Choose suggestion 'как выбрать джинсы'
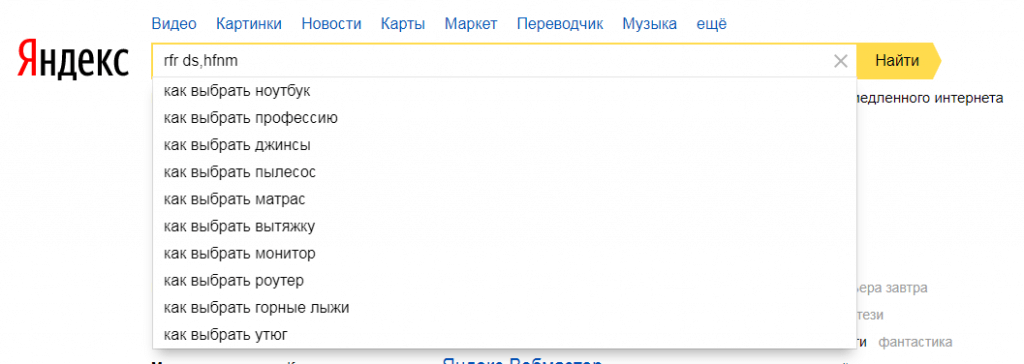This screenshot has width=1024, height=364. [x=504, y=145]
